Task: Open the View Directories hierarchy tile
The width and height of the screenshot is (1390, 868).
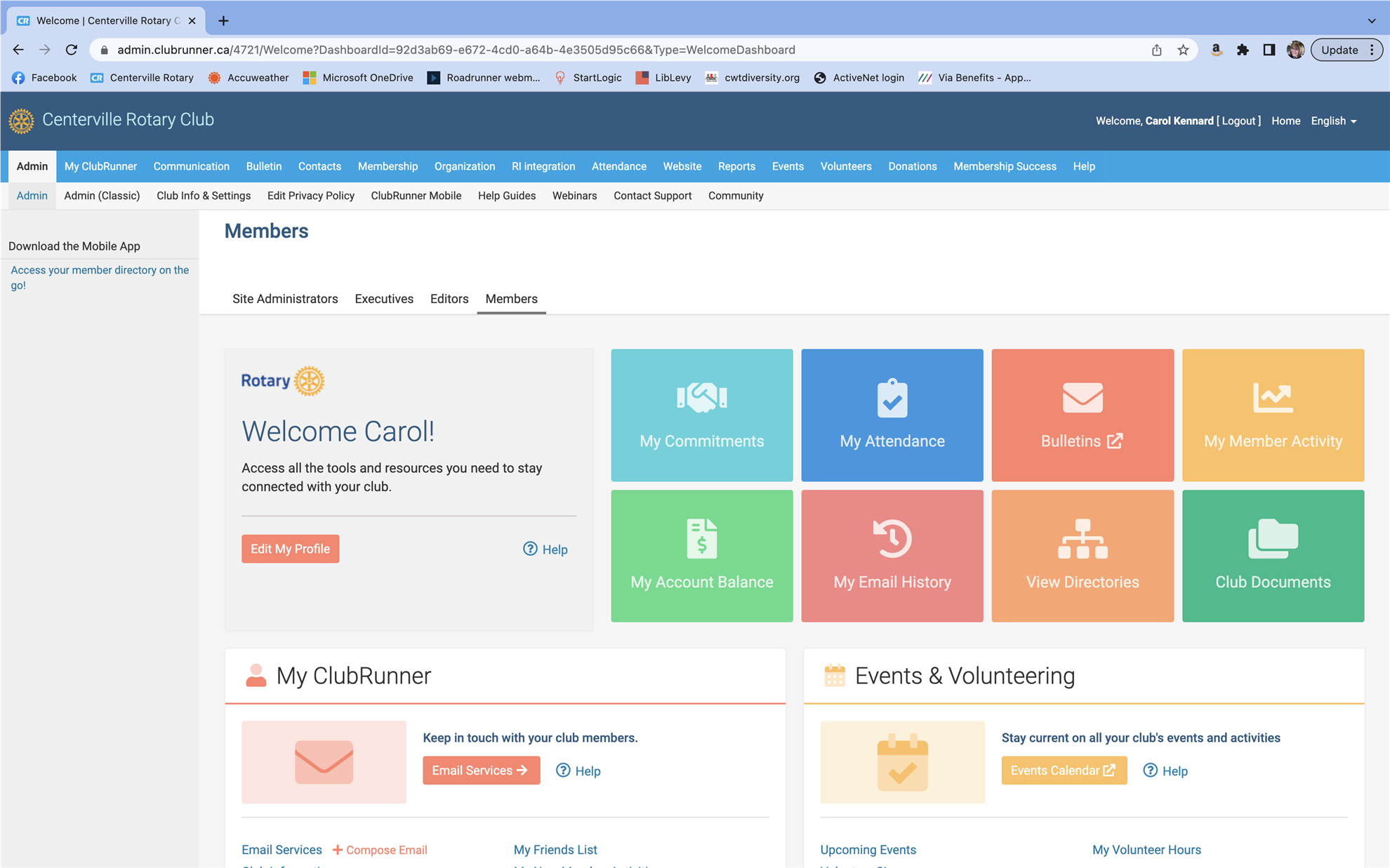Action: coord(1082,555)
